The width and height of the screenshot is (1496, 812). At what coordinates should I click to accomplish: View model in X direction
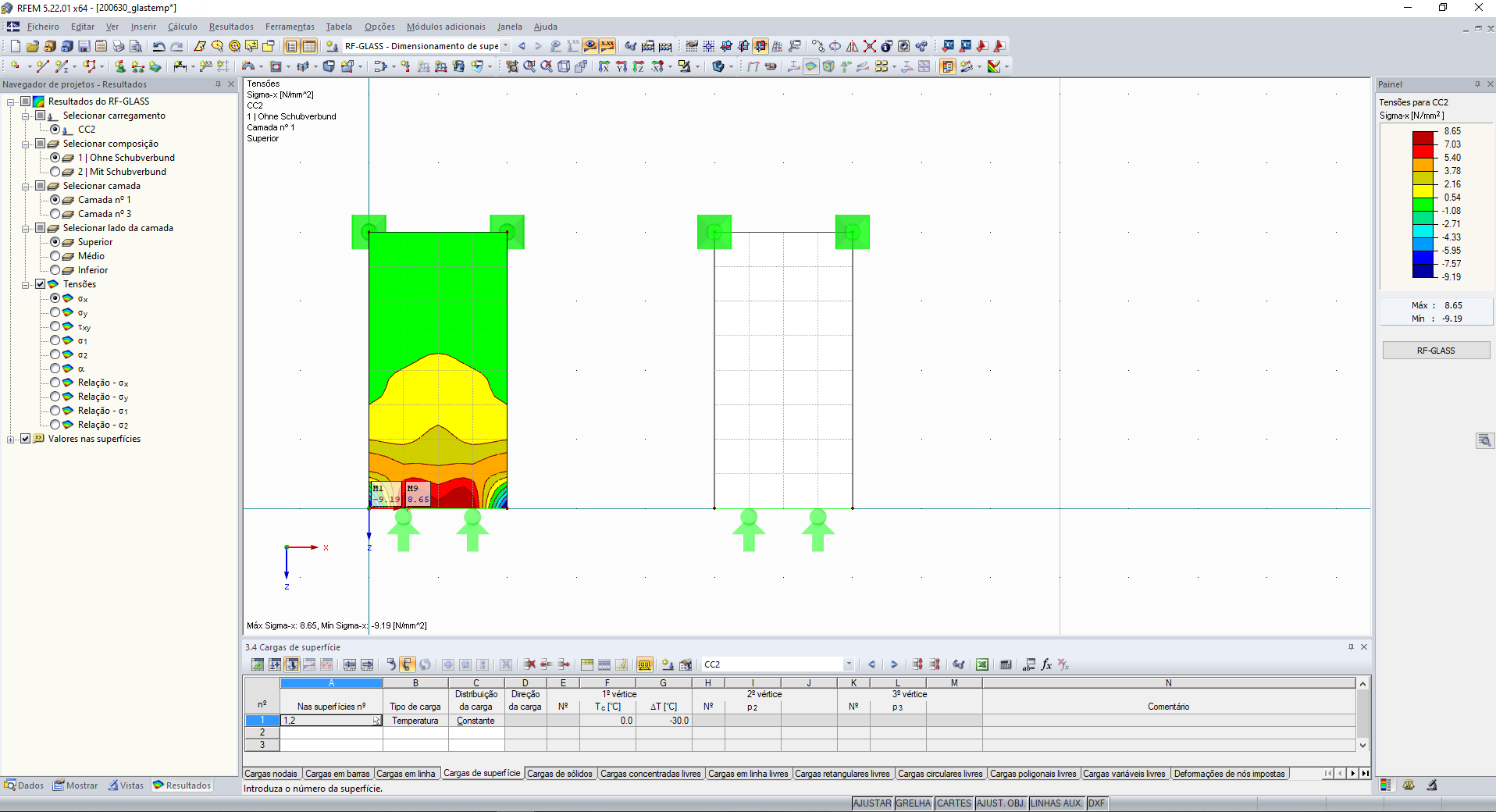click(x=604, y=66)
